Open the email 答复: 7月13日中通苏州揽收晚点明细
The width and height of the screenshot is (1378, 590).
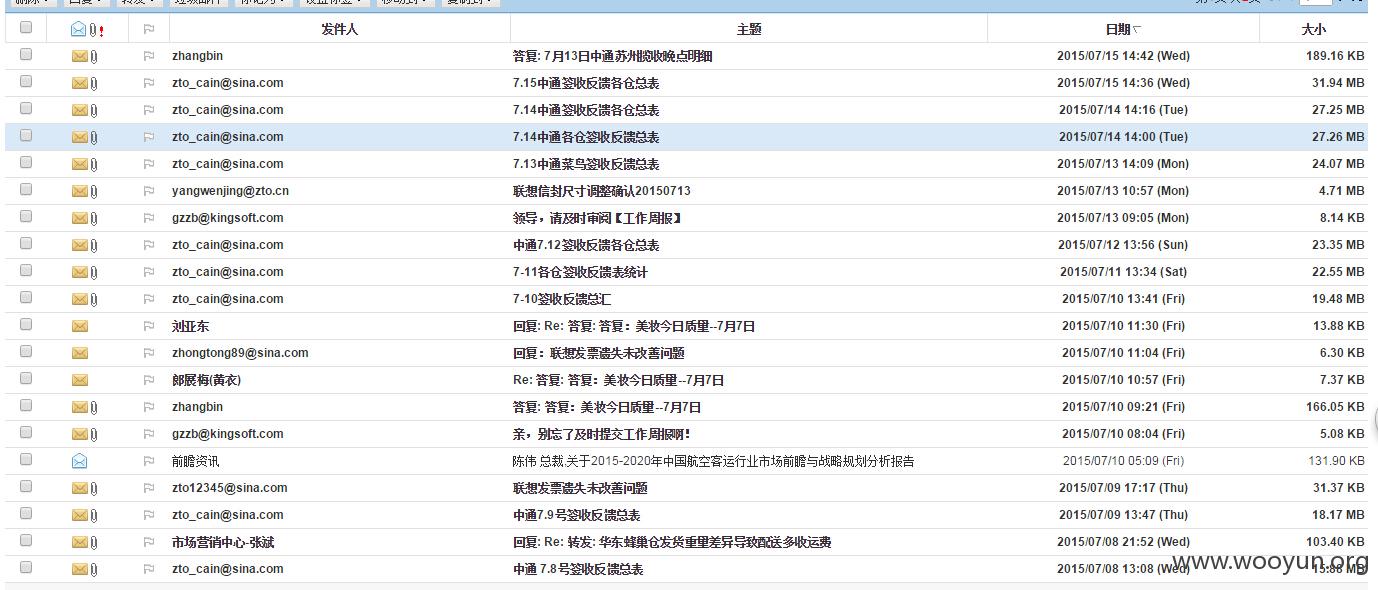[x=613, y=56]
